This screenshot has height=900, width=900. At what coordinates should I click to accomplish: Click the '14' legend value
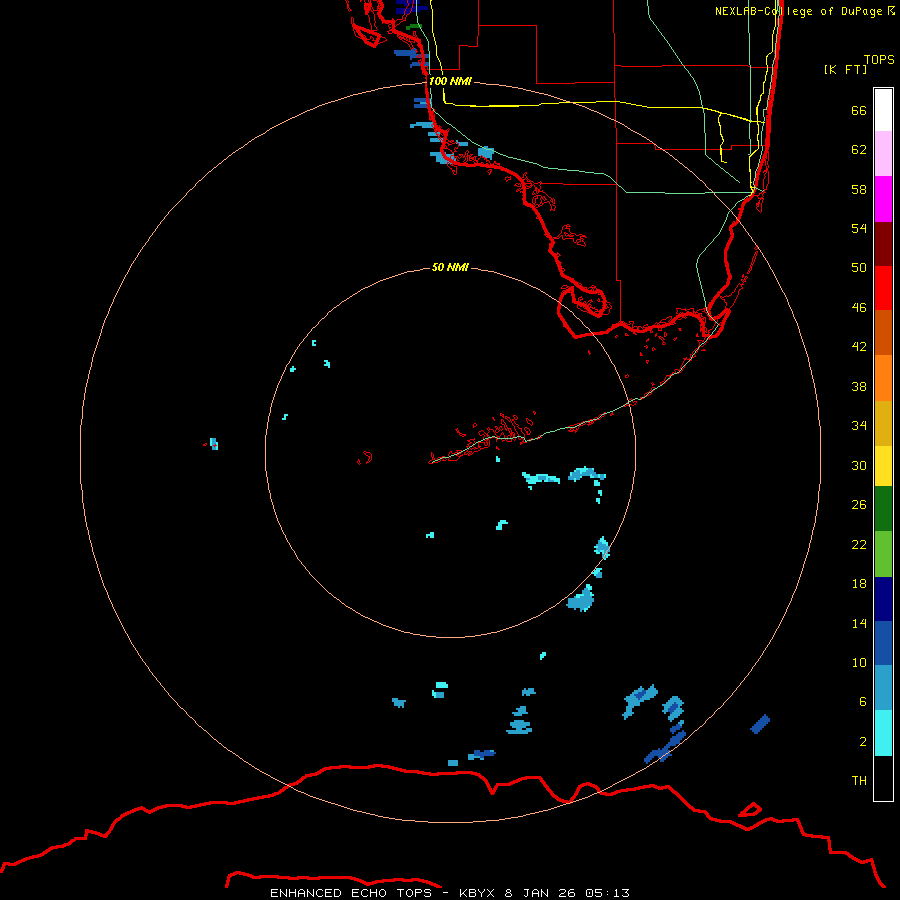[859, 623]
